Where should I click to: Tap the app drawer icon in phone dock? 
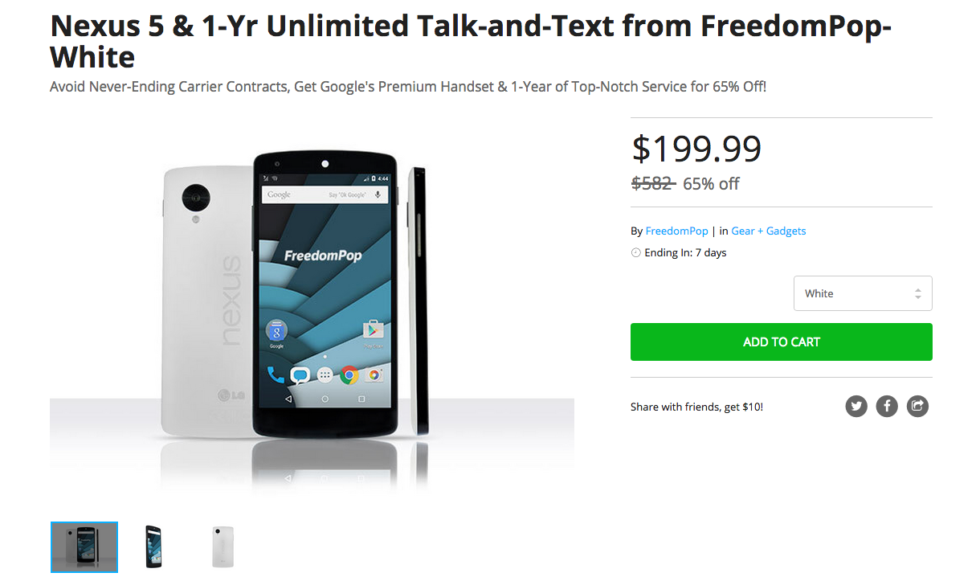tap(325, 375)
